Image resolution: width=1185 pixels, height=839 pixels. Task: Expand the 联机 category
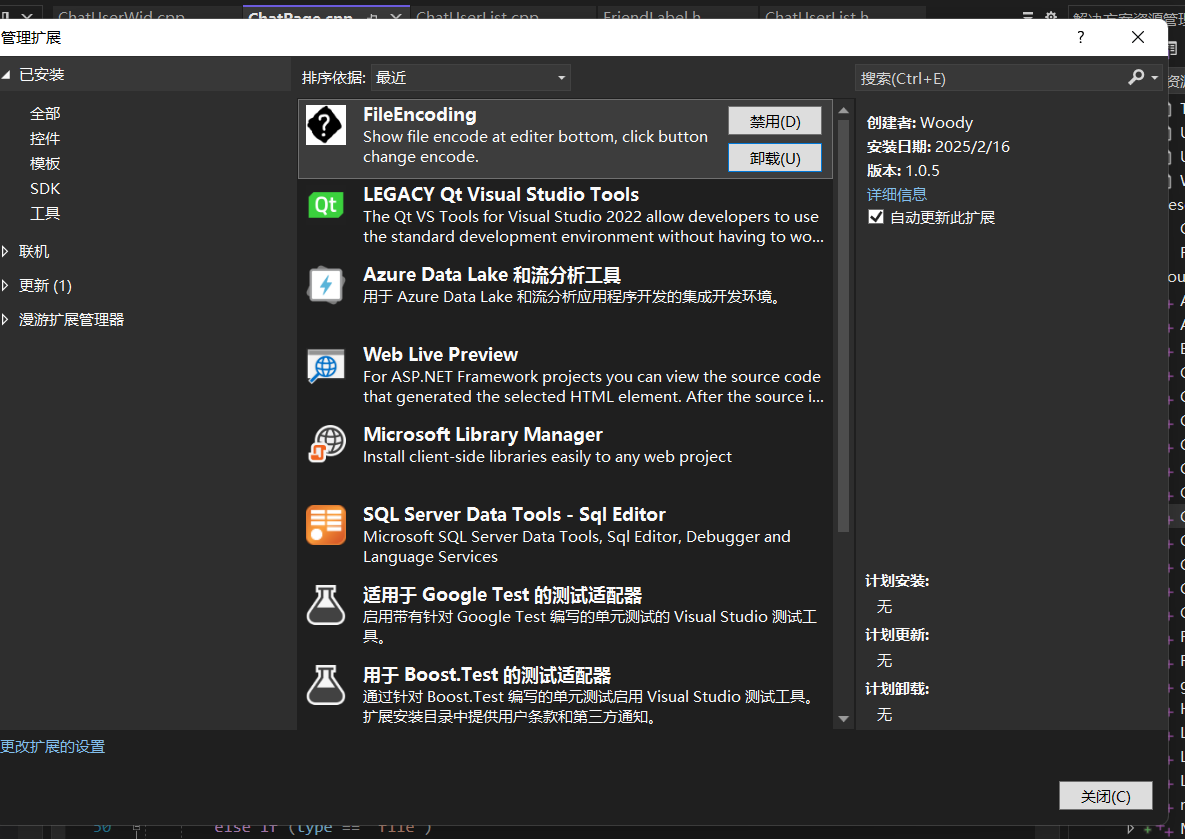point(6,251)
